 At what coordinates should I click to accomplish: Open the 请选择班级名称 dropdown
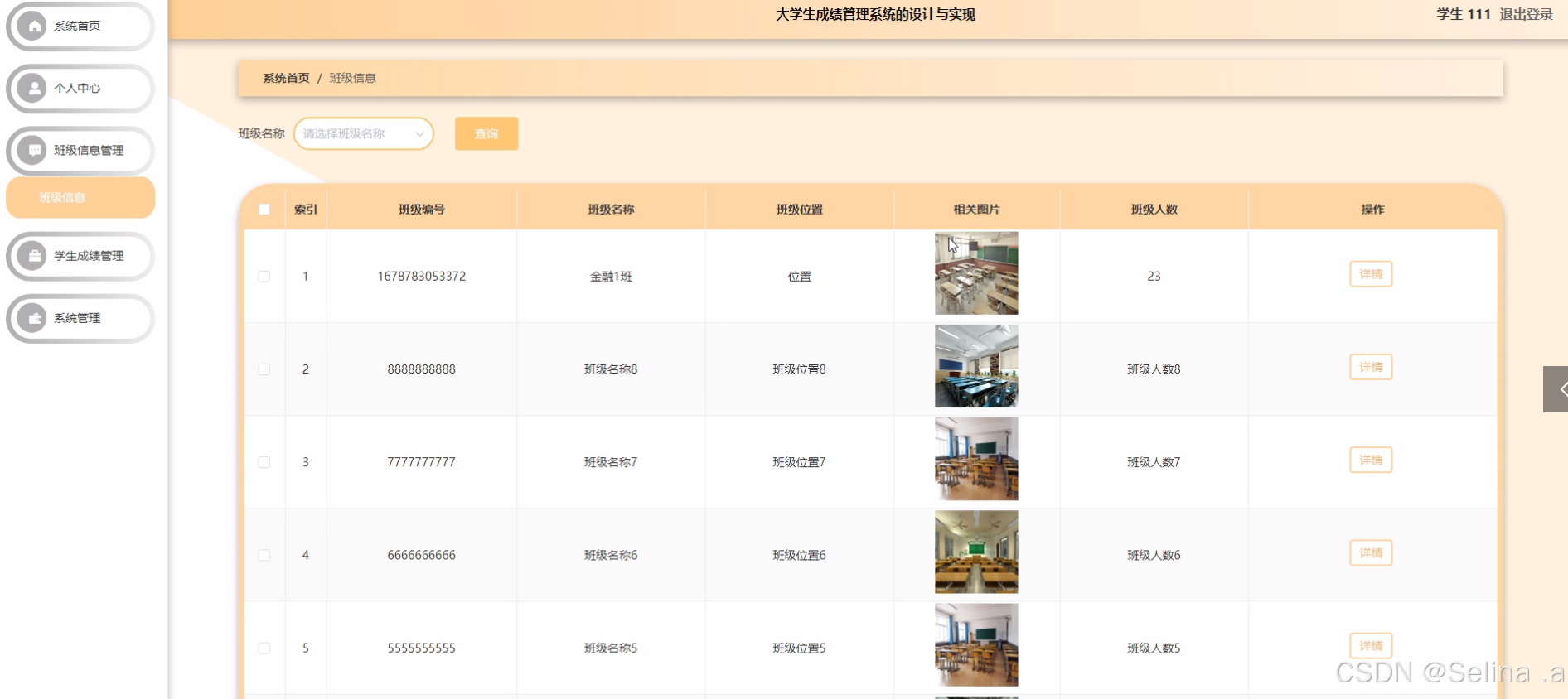click(364, 133)
